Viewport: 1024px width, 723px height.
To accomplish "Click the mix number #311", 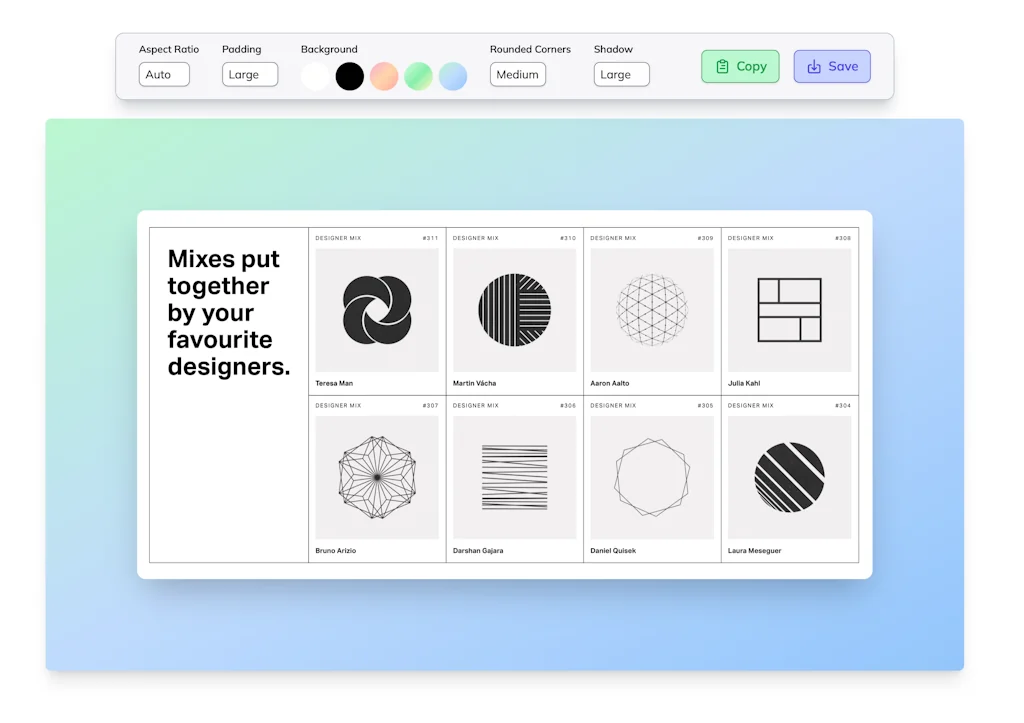I will tap(430, 238).
